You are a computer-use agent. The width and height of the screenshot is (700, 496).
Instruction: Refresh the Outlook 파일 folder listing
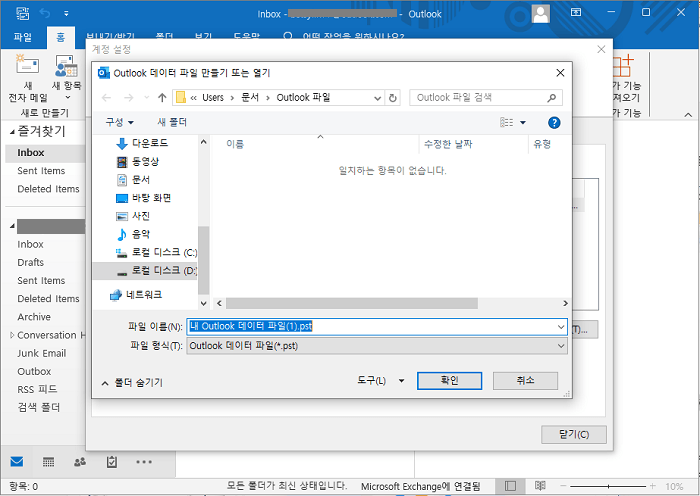coord(392,98)
